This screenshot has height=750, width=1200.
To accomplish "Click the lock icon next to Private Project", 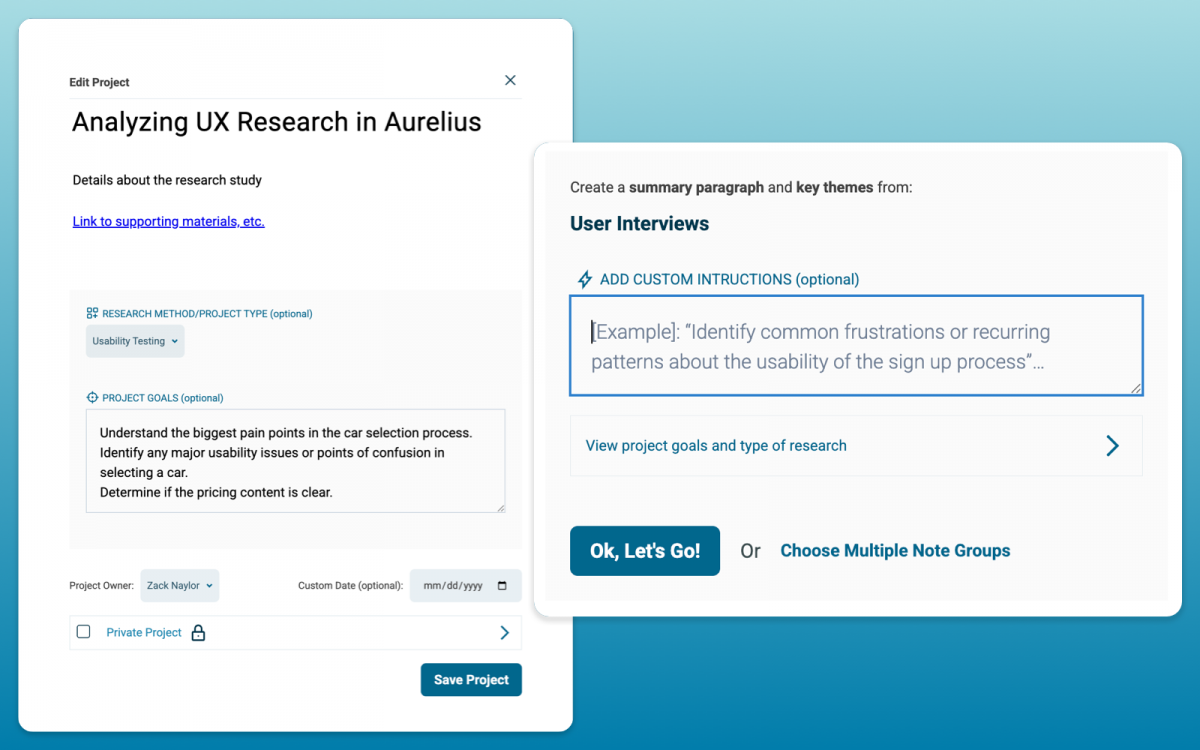I will tap(198, 632).
